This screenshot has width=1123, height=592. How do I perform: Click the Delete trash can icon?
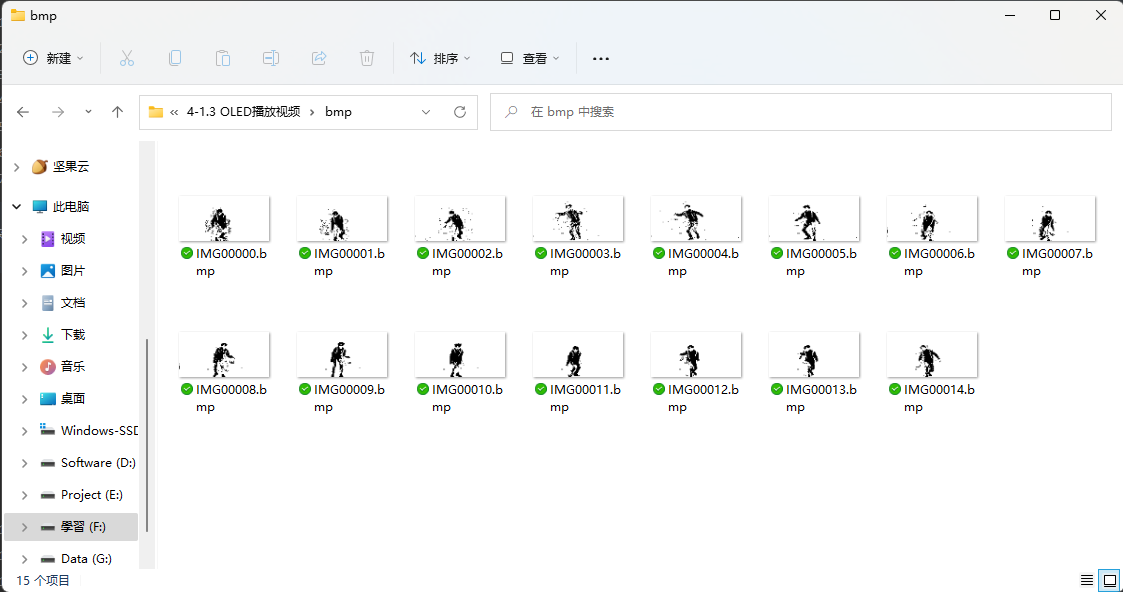click(367, 58)
